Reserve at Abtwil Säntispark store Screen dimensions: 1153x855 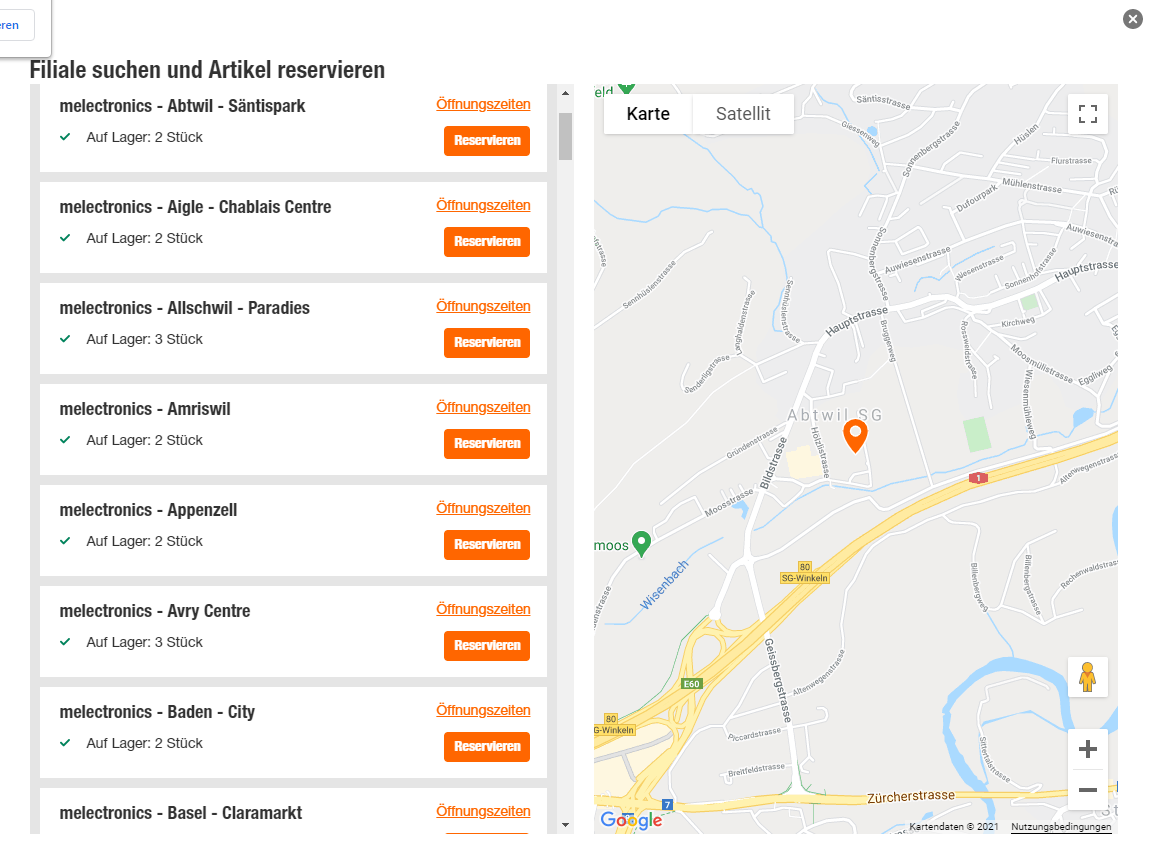(487, 140)
